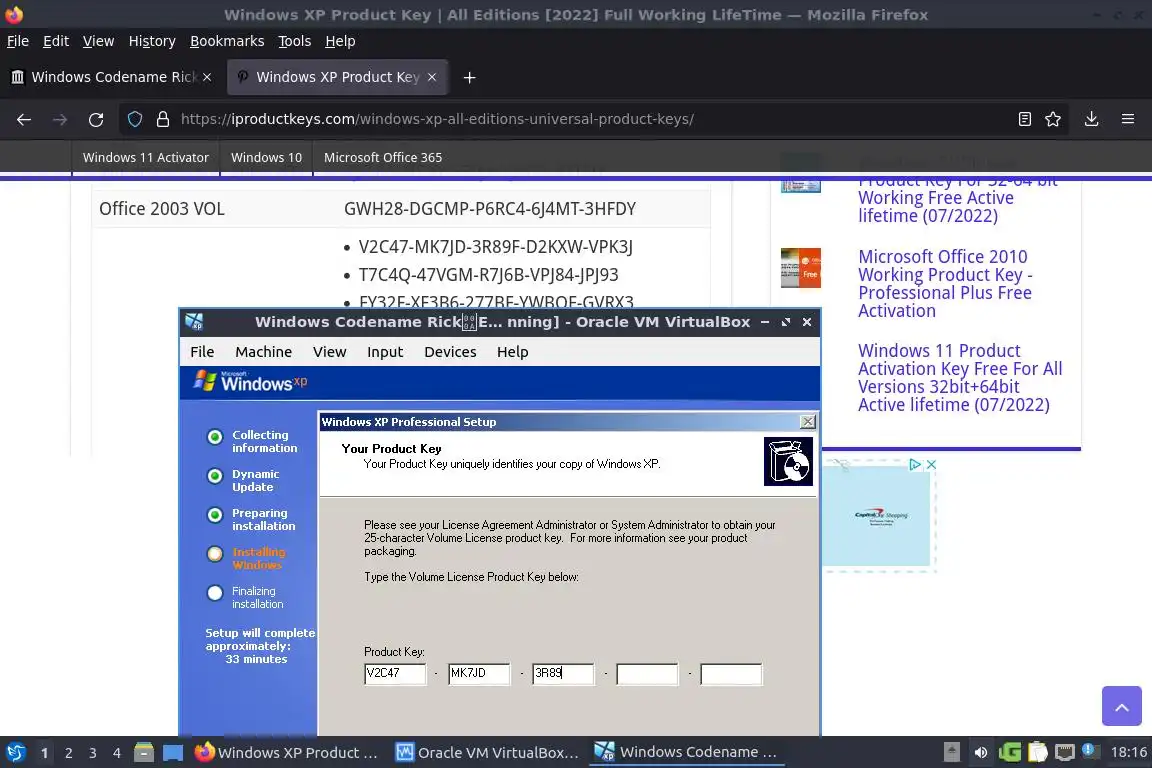
Task: Open the tracking protection shield icon
Action: [x=134, y=119]
